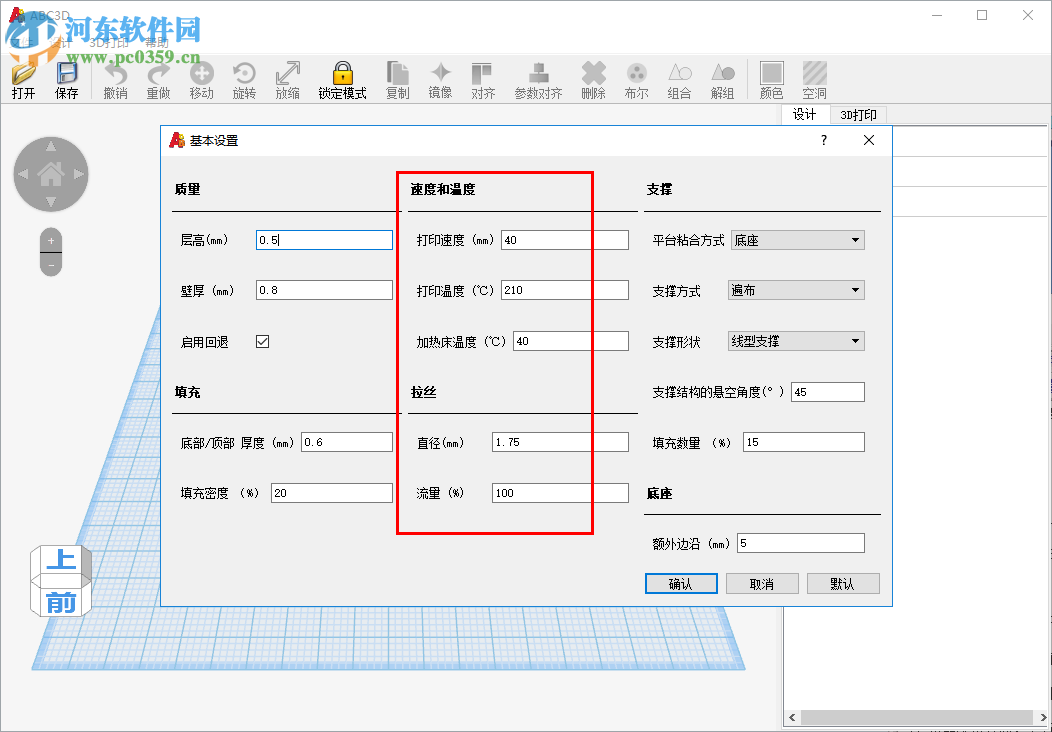Screen dimensions: 1052x732
Task: Click the Hole (空洞) toolbar icon
Action: pyautogui.click(x=814, y=81)
